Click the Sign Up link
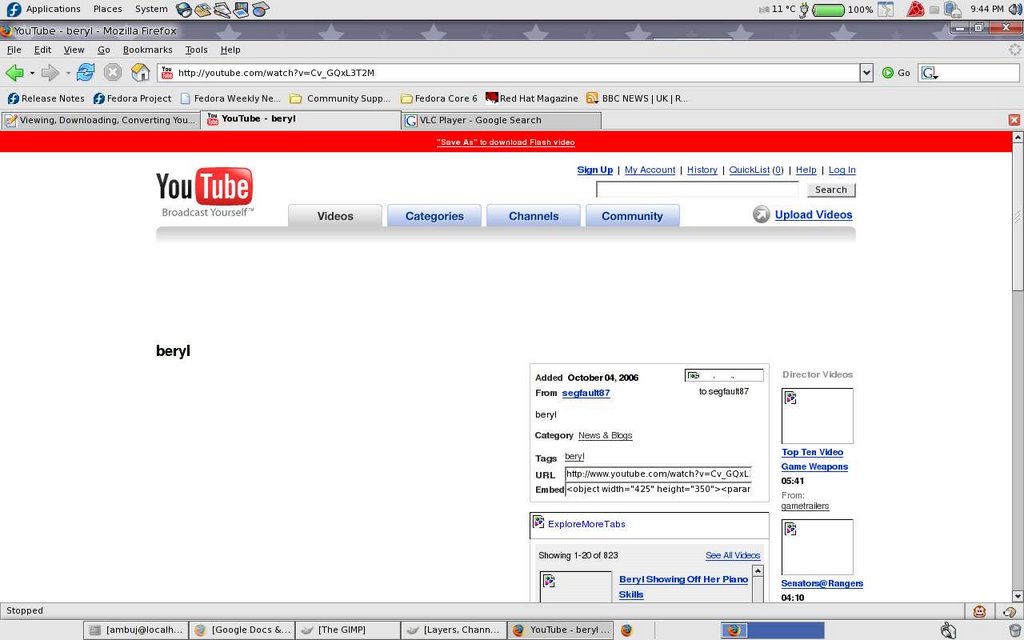This screenshot has height=640, width=1024. click(x=595, y=170)
